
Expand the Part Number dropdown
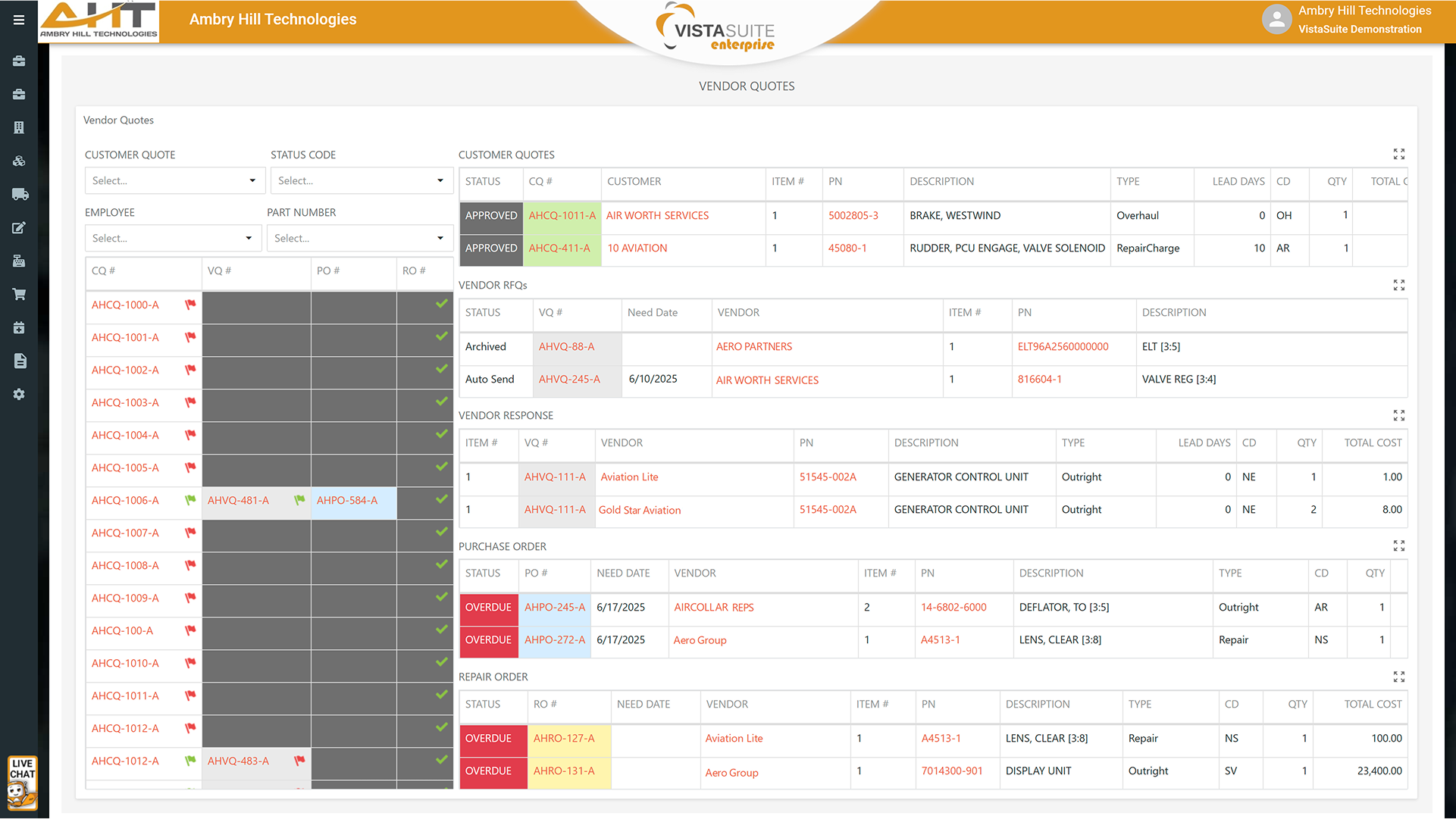(359, 238)
